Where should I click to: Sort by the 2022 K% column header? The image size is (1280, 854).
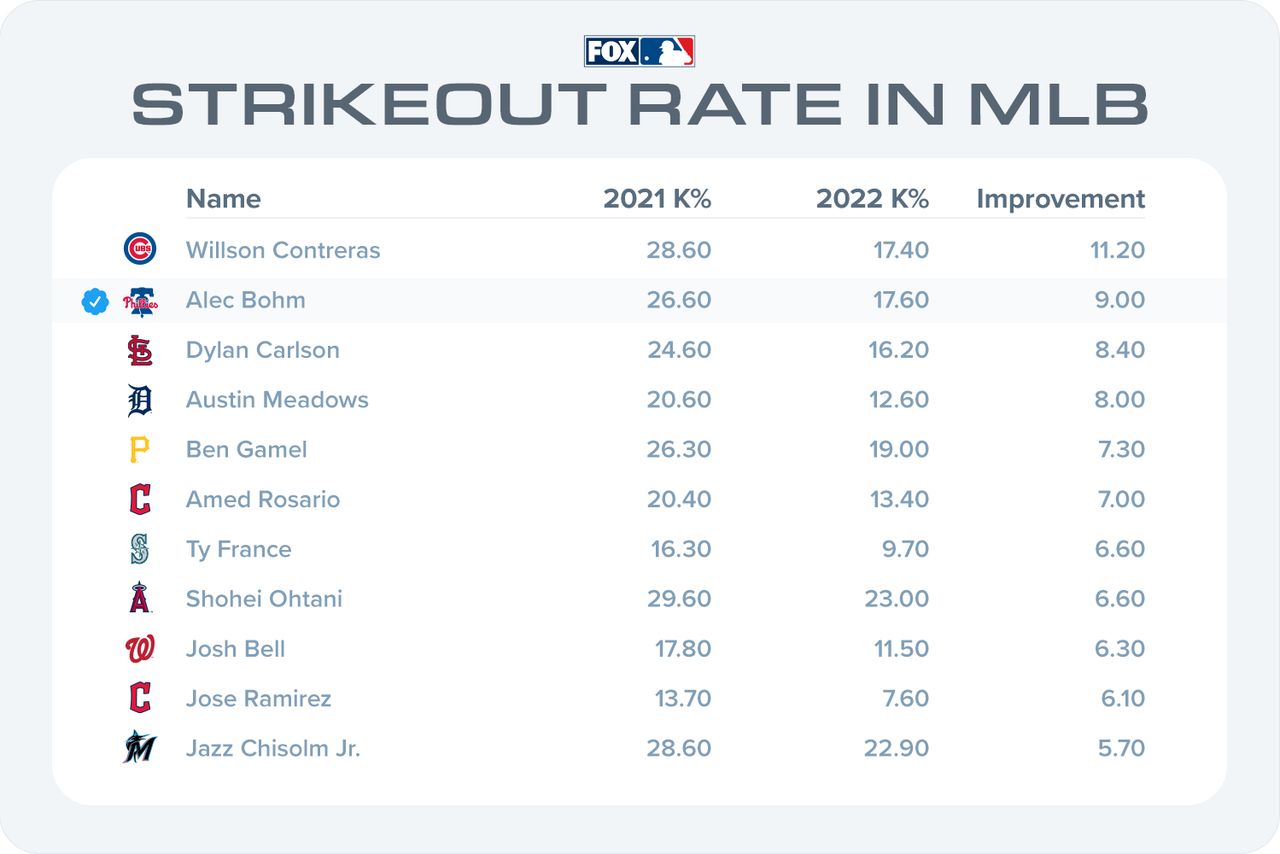pyautogui.click(x=872, y=199)
